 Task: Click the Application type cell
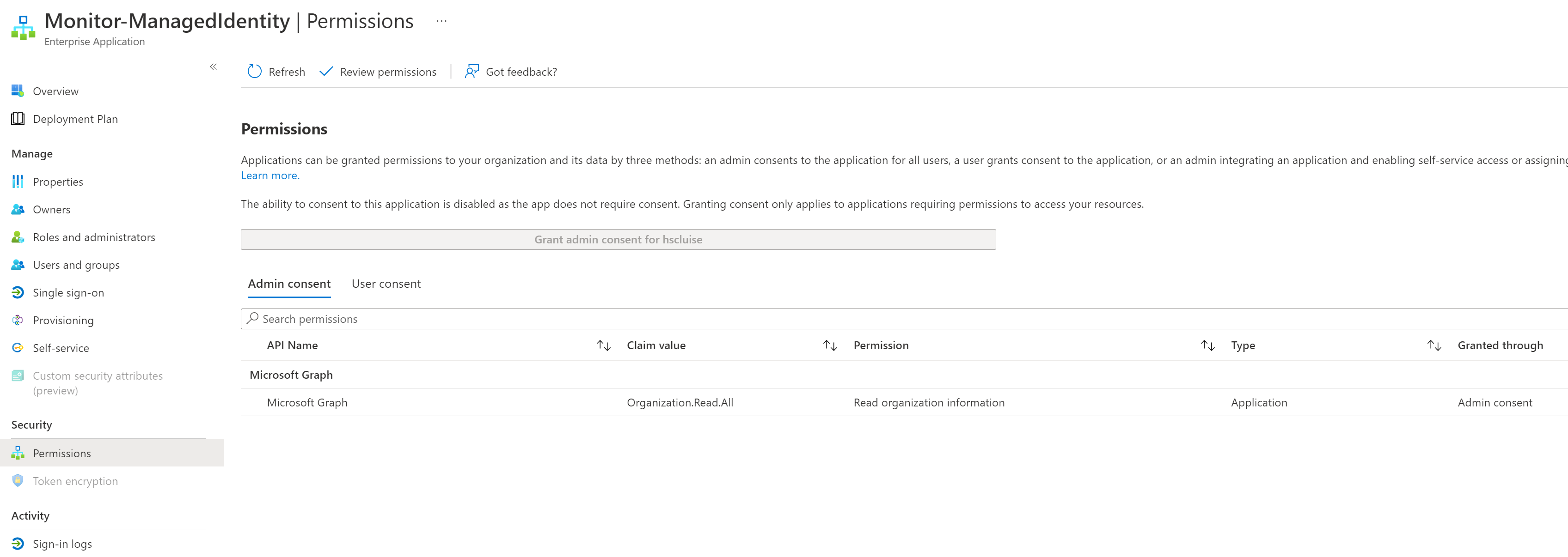pos(1259,403)
